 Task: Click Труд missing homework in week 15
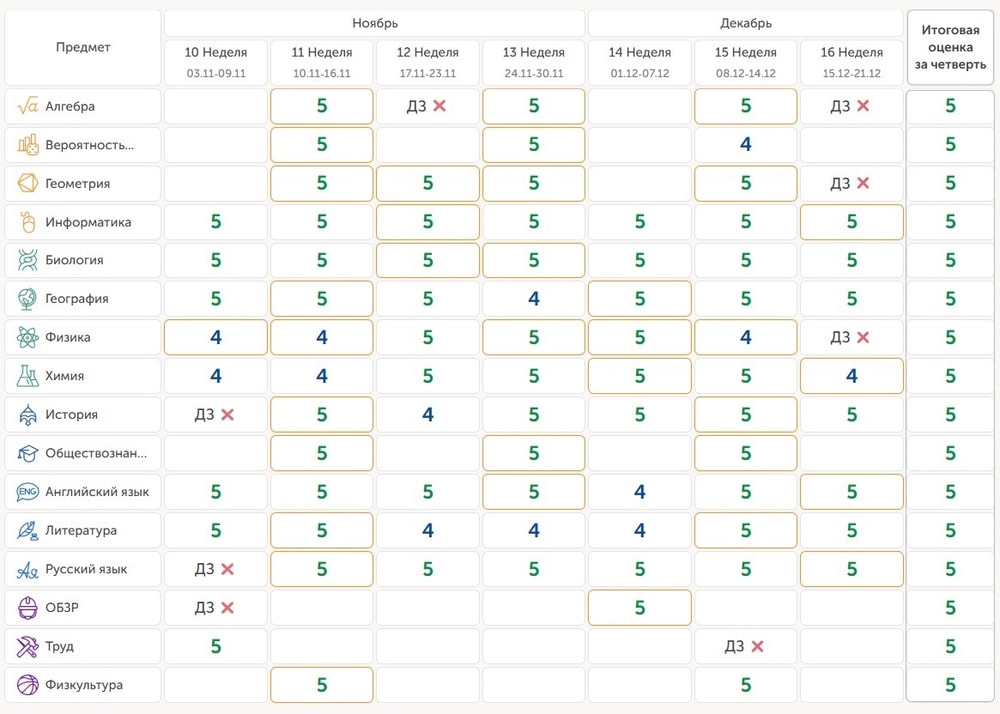(745, 646)
